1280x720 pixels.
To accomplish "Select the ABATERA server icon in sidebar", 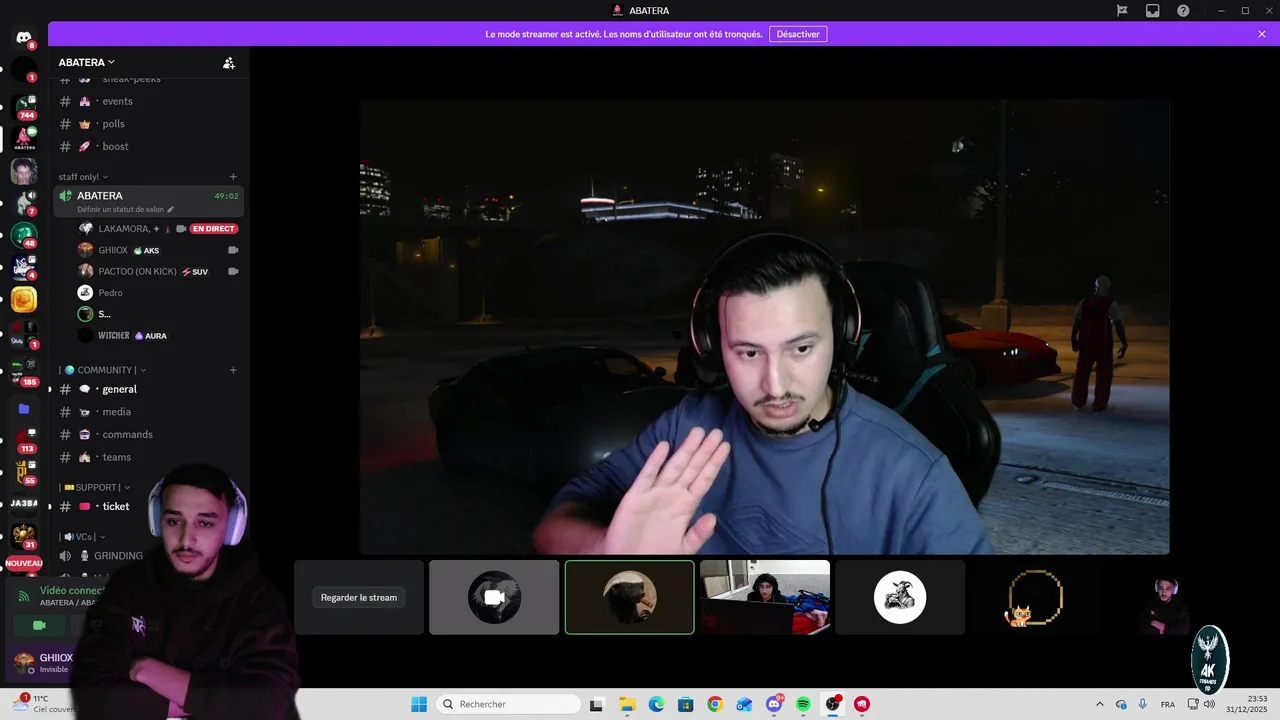I will [24, 138].
